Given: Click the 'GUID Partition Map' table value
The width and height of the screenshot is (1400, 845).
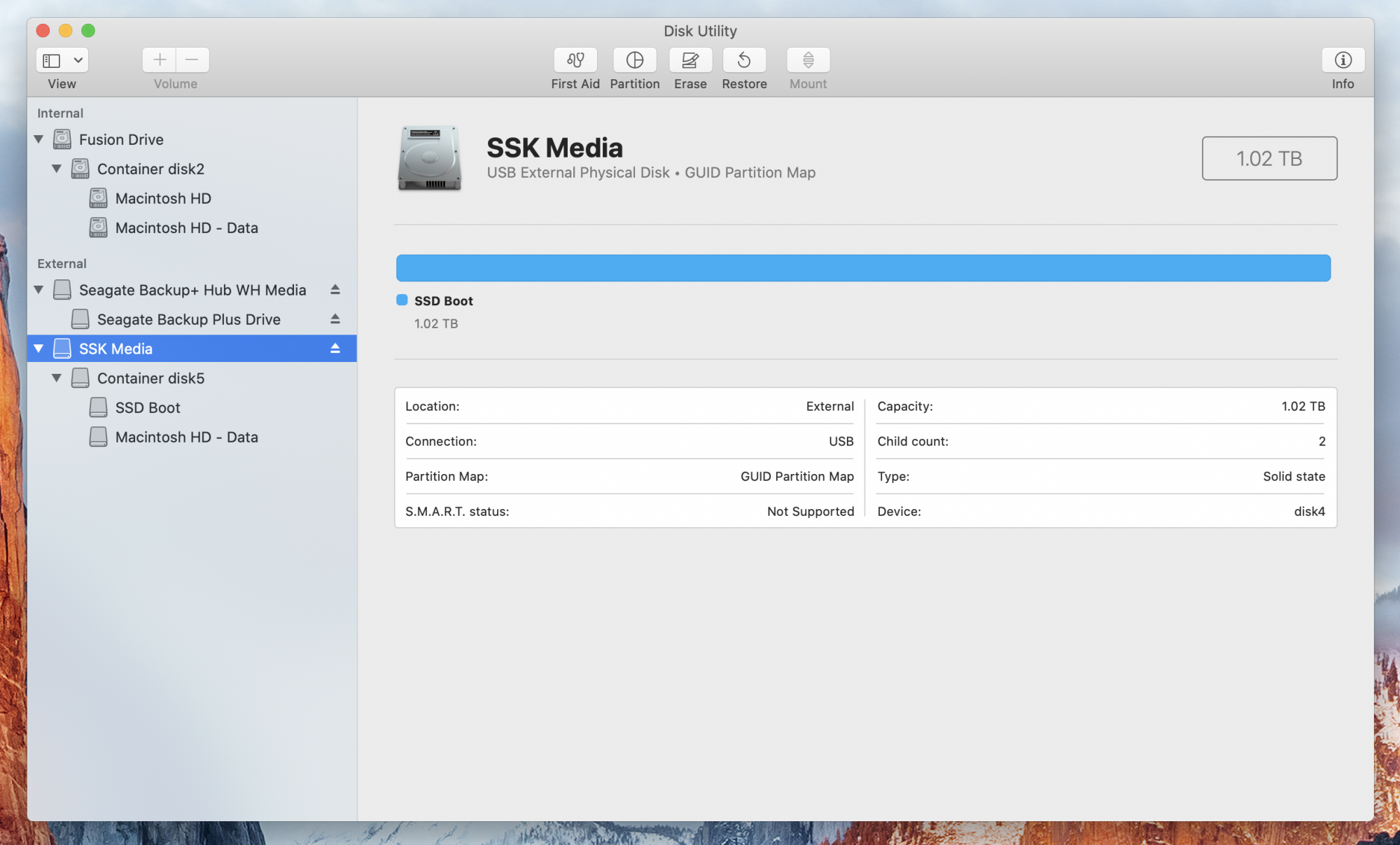Looking at the screenshot, I should coord(797,477).
